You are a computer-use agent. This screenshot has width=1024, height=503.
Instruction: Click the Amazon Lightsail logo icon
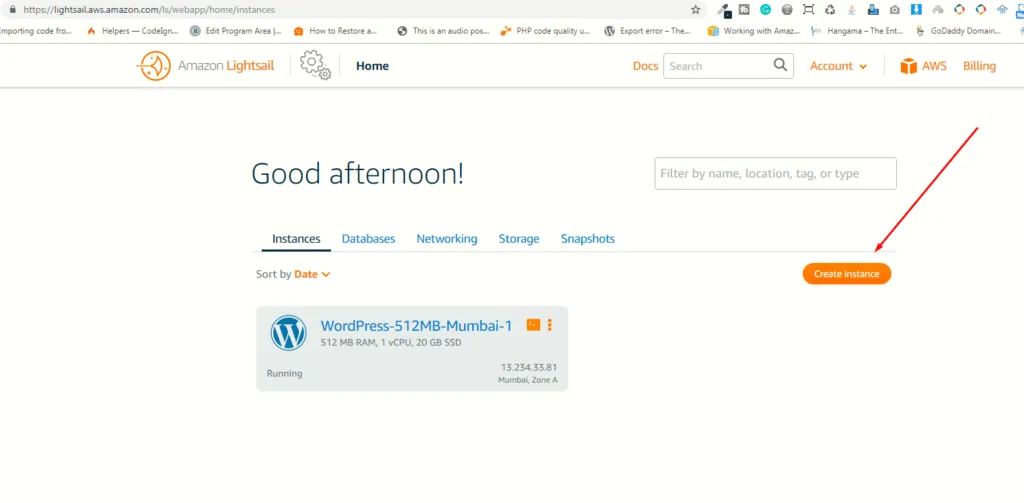click(x=154, y=66)
